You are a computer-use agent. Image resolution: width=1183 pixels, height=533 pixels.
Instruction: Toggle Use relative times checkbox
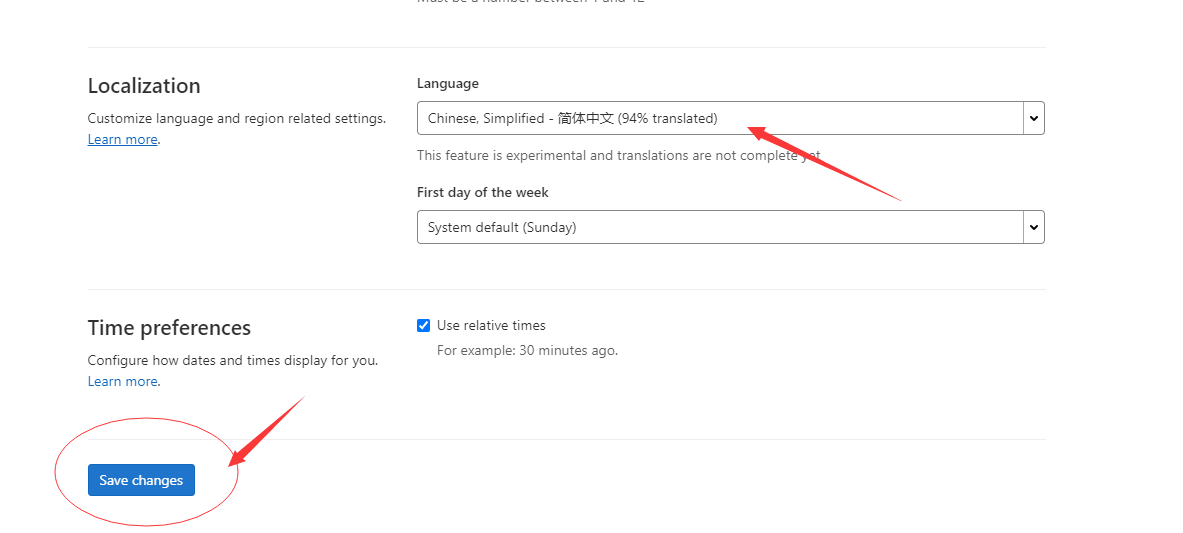click(x=423, y=325)
